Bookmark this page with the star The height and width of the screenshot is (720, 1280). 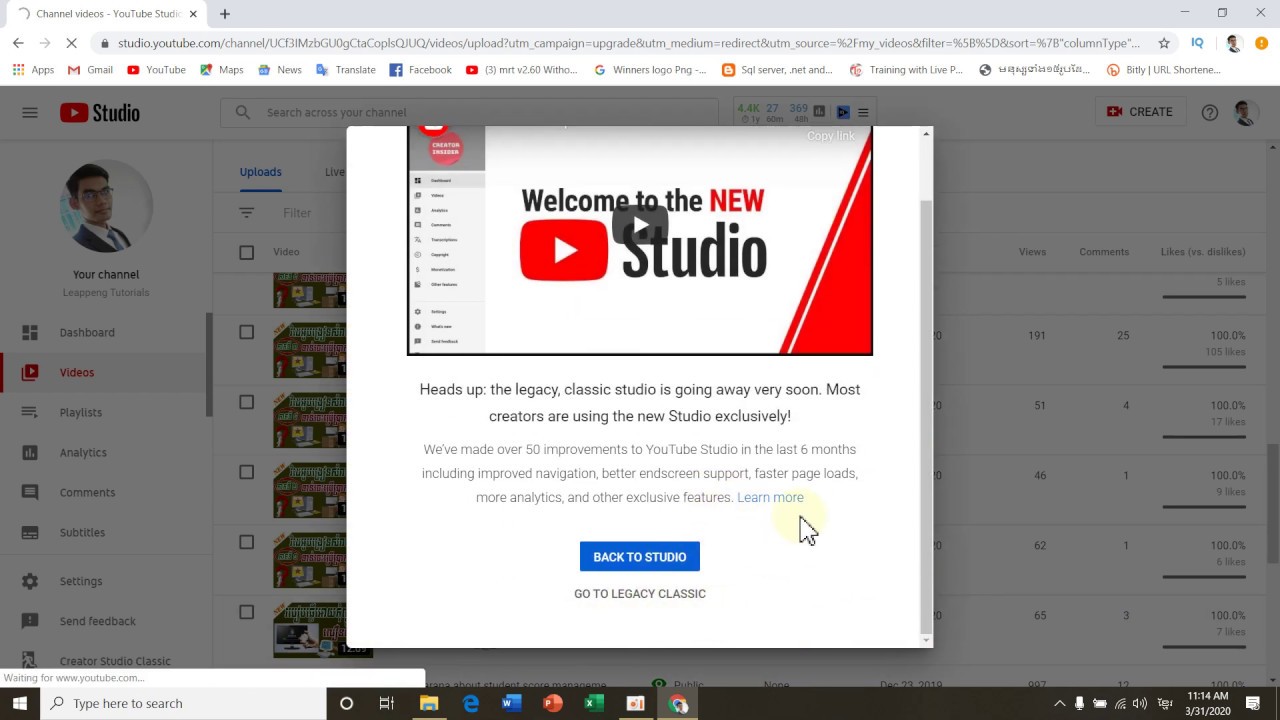[x=1164, y=43]
